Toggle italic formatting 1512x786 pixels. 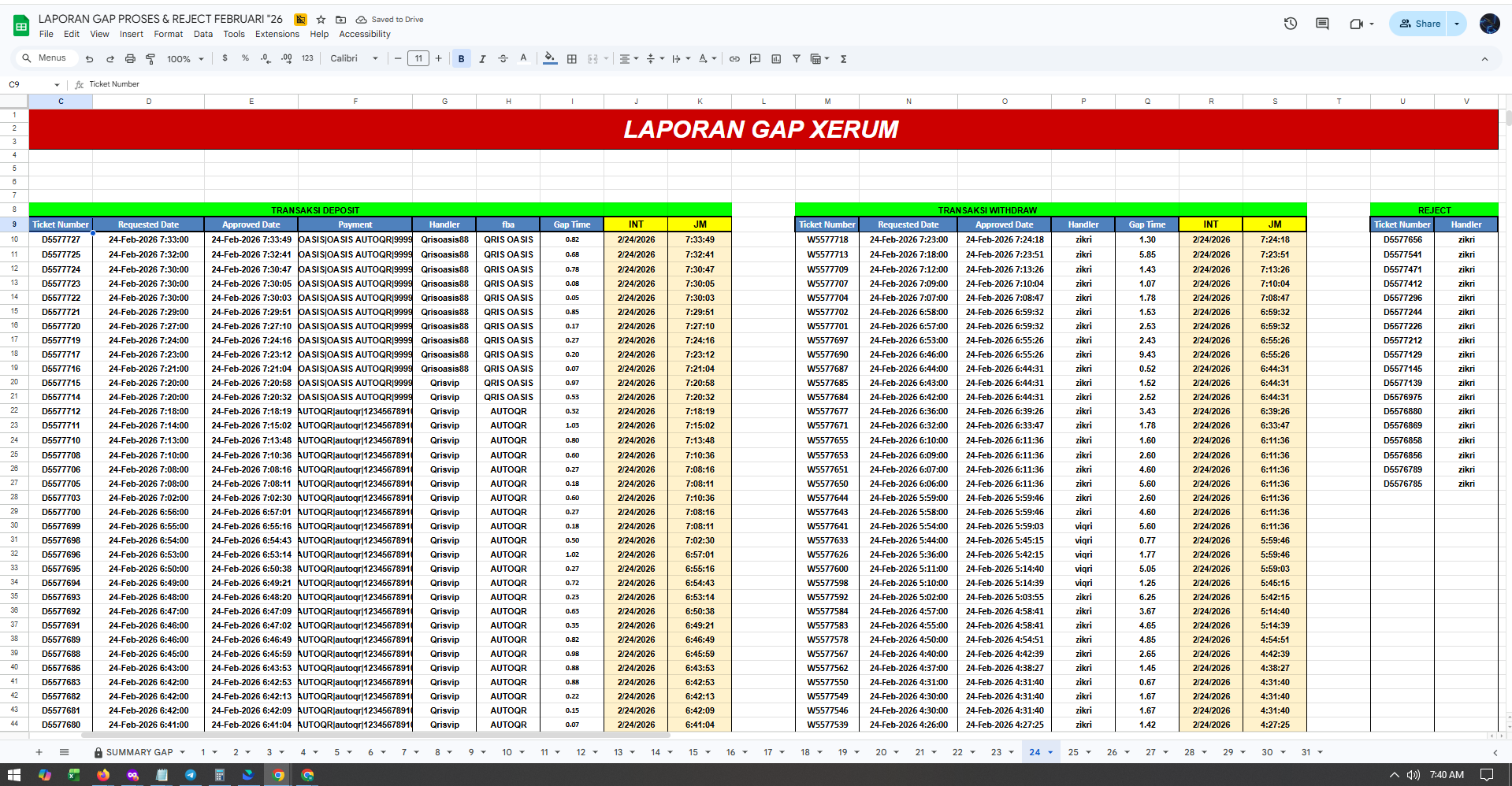click(482, 59)
